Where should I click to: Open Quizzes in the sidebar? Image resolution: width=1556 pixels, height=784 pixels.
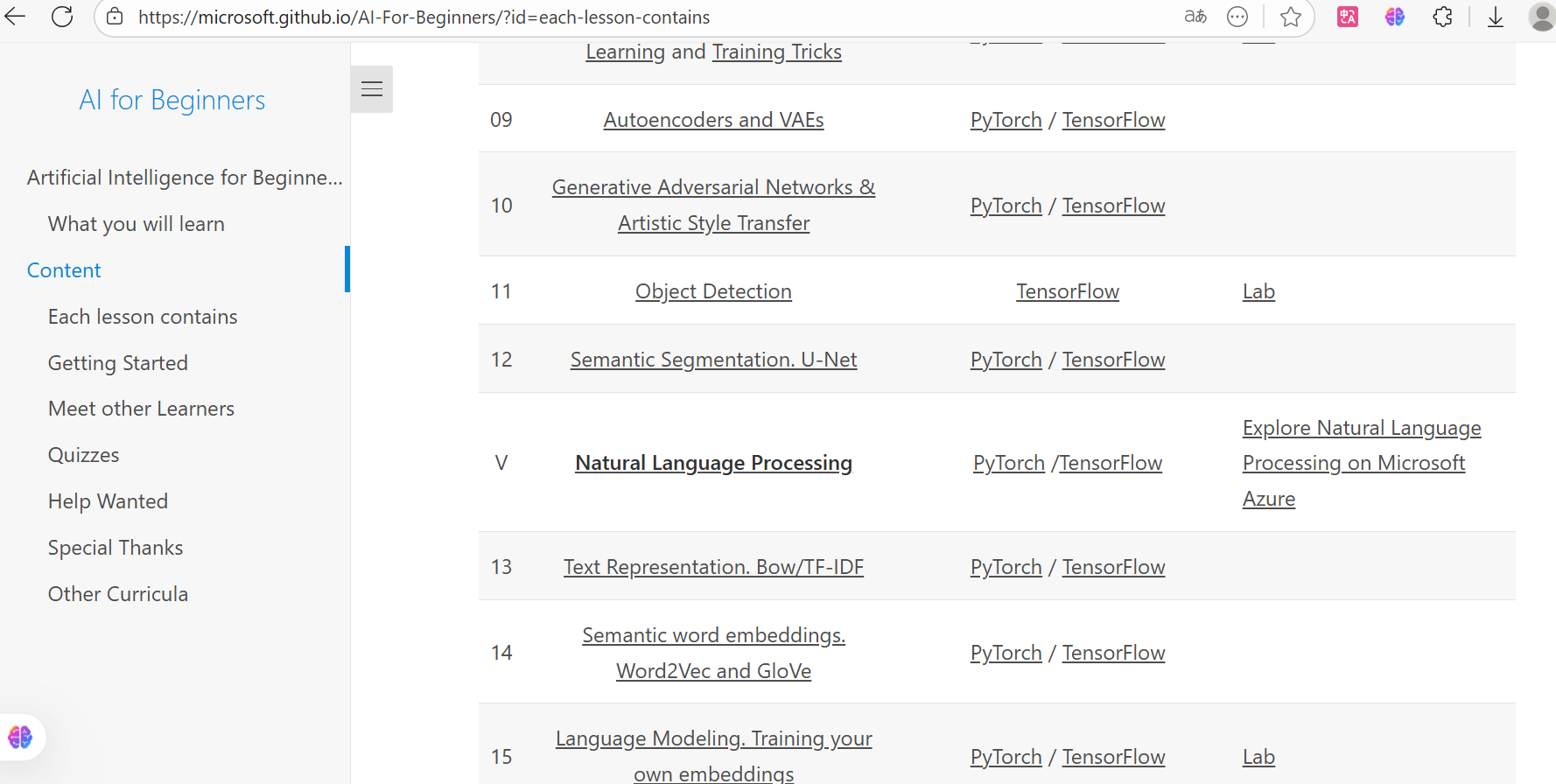(x=83, y=455)
